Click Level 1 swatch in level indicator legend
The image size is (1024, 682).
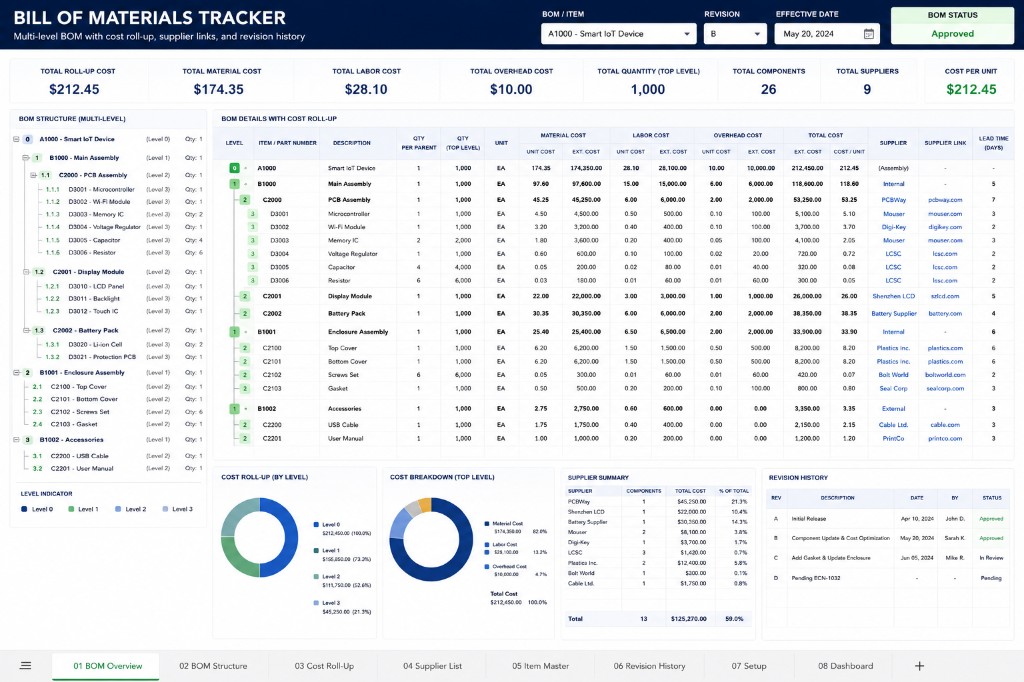point(71,509)
